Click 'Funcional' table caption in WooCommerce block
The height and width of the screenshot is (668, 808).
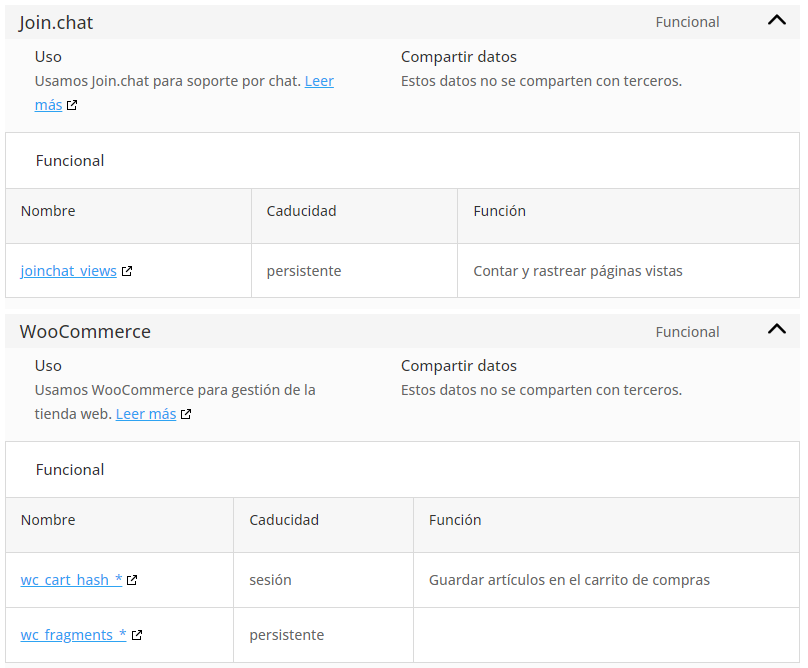pos(70,470)
